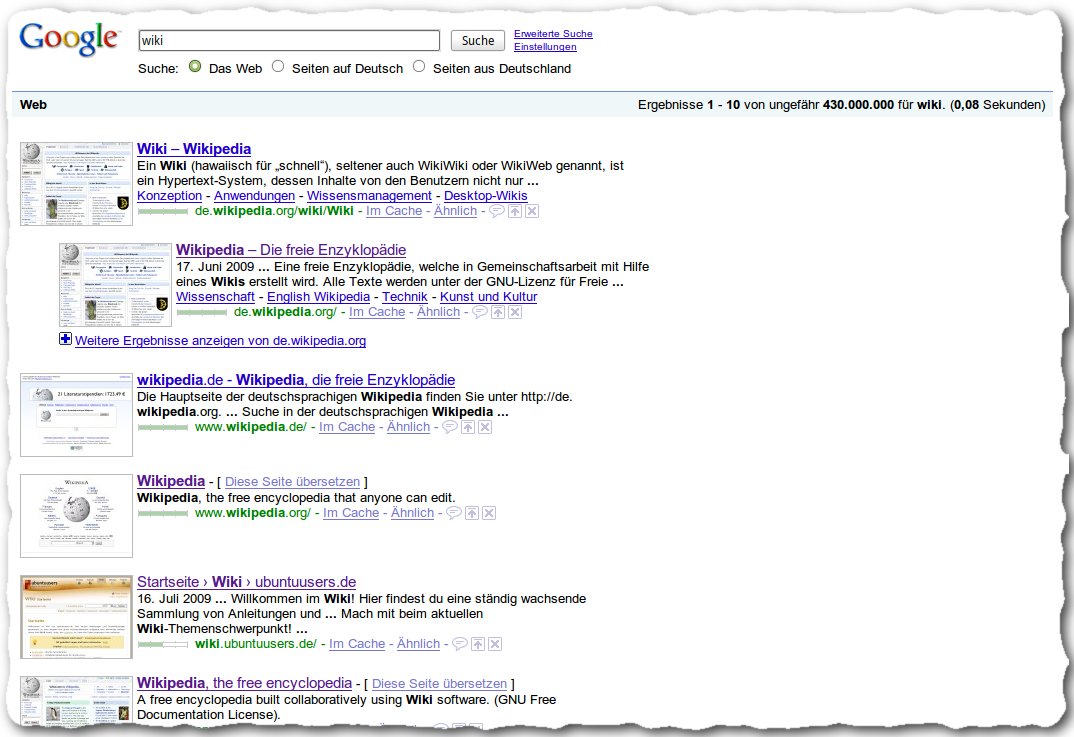Open the thumbnail preview of wikipedia.de result

76,415
